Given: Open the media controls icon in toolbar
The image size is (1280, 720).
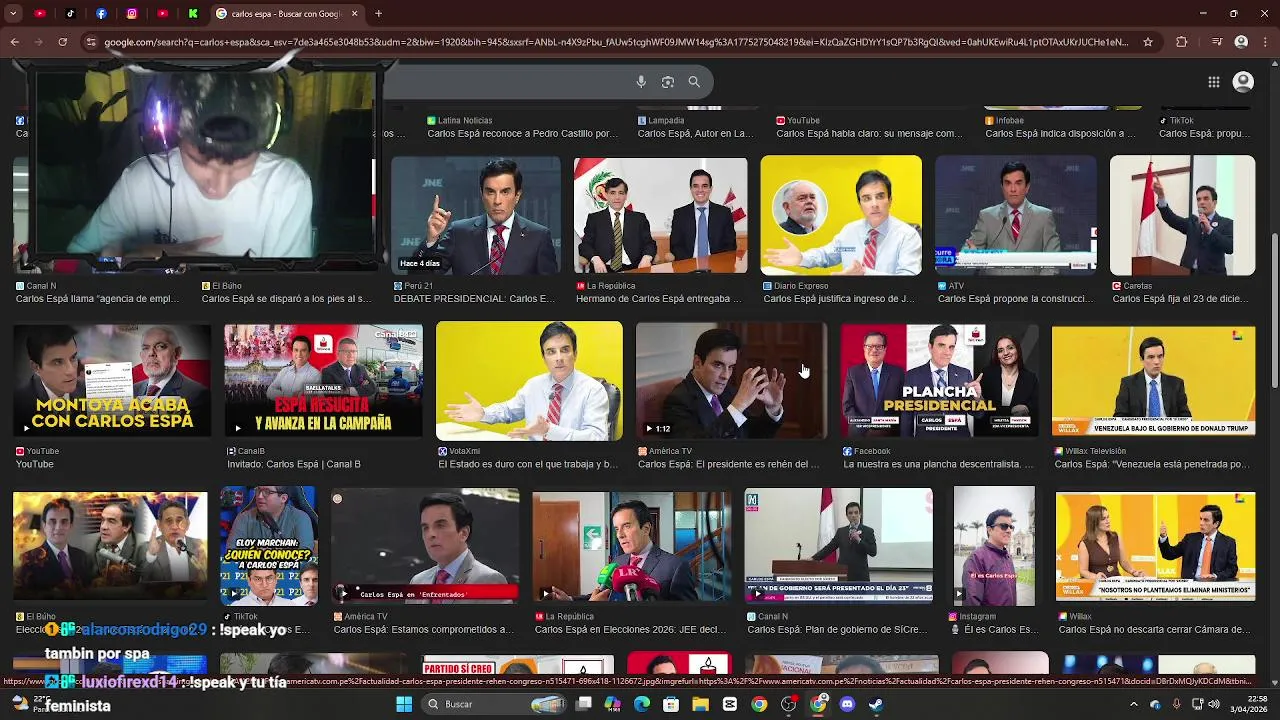Looking at the screenshot, I should pos(1216,42).
